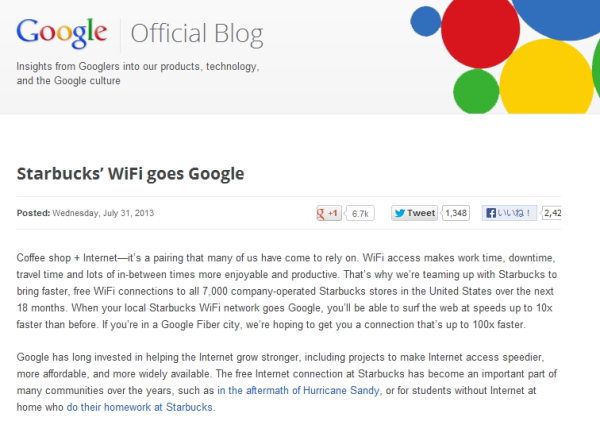Screen dimensions: 600x429
Task: Click the posted date Wednesday, July 31, 2013
Action: coord(104,213)
